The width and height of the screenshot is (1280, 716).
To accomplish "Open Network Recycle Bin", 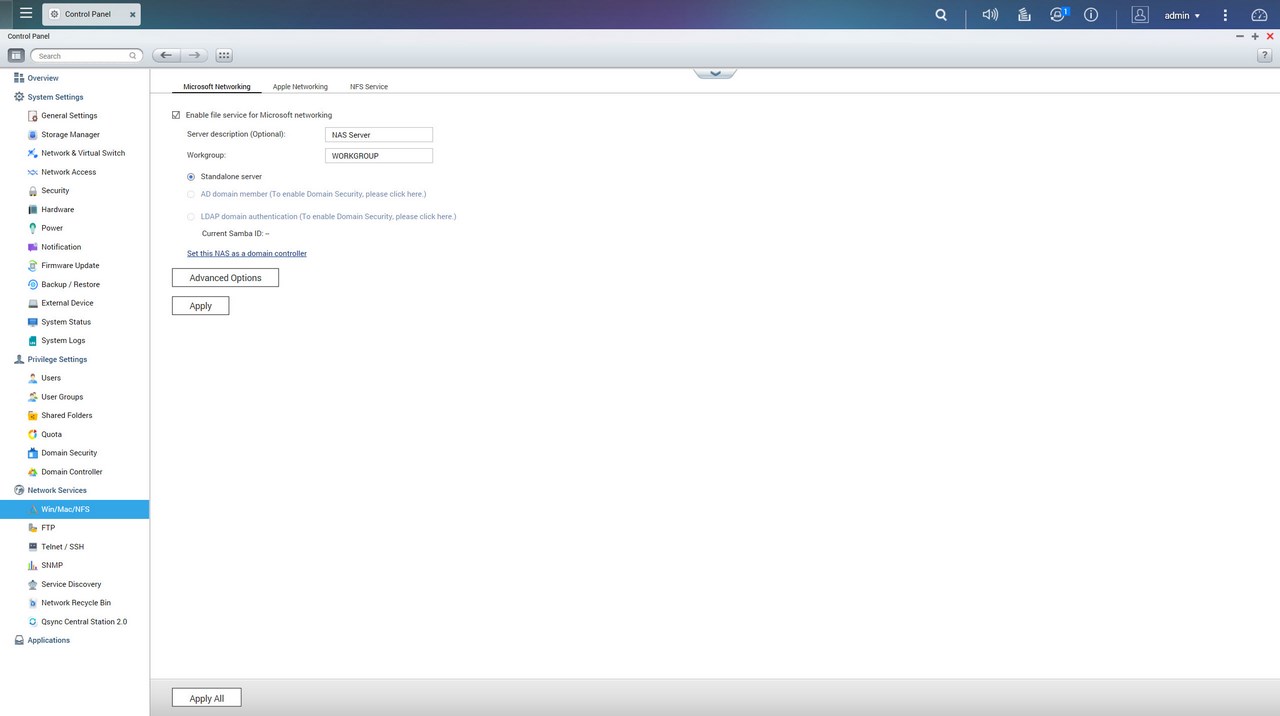I will pos(76,603).
